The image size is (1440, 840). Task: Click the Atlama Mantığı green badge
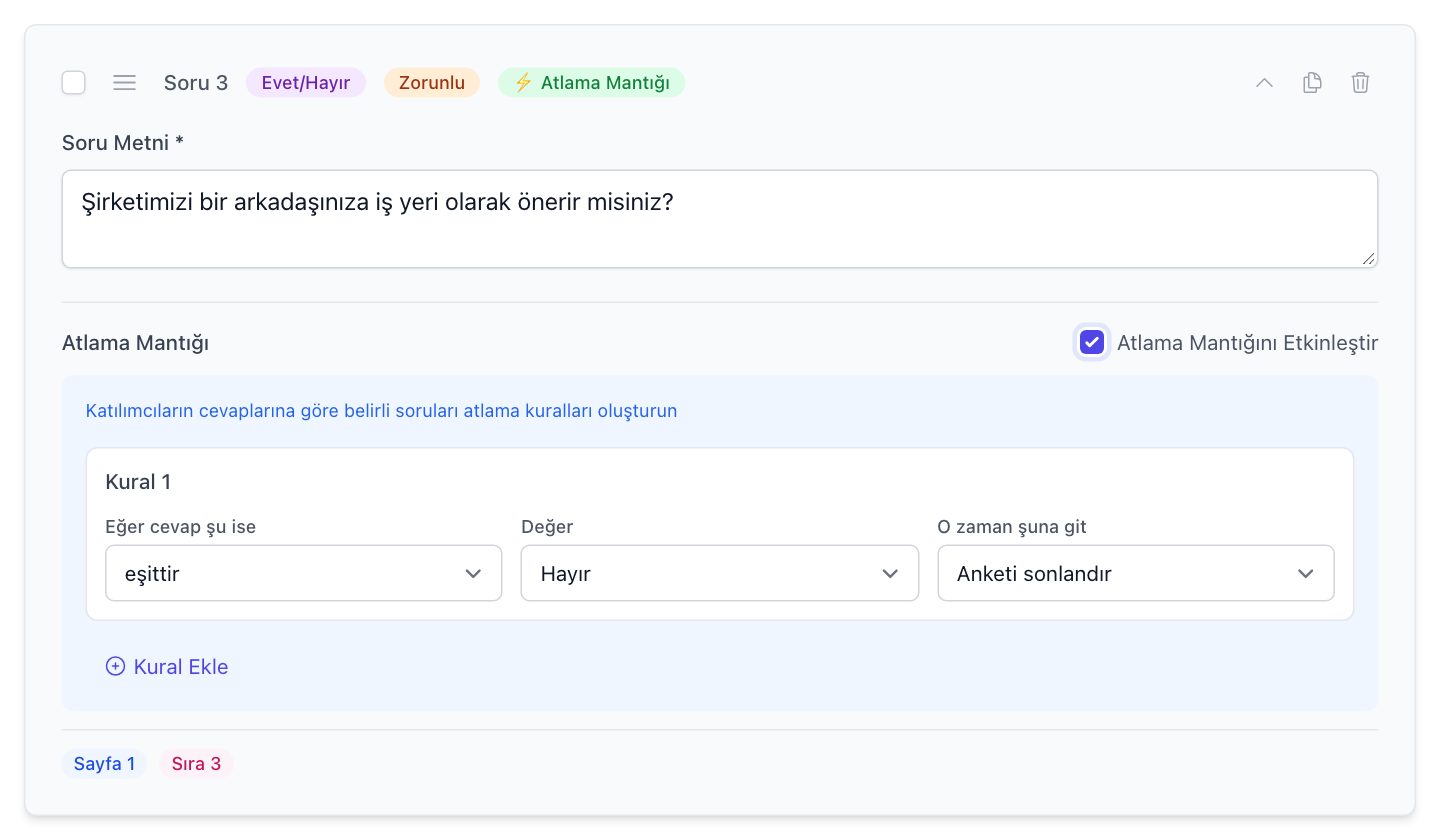[x=592, y=83]
